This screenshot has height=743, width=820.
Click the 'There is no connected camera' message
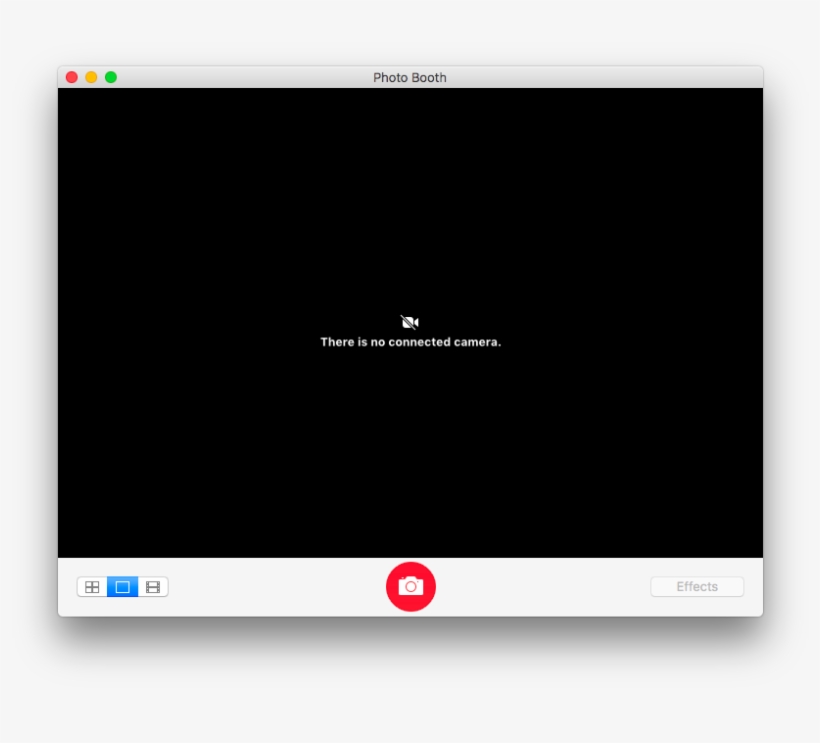[410, 342]
